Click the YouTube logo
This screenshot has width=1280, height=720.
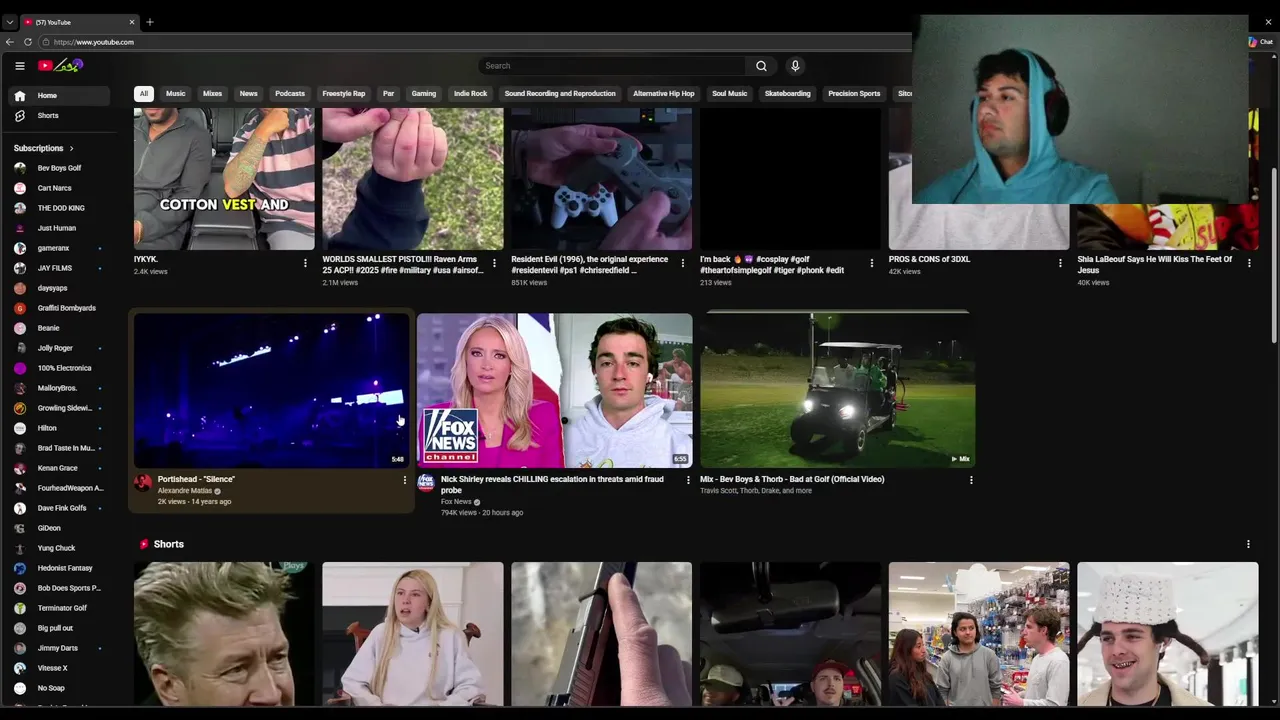click(60, 66)
